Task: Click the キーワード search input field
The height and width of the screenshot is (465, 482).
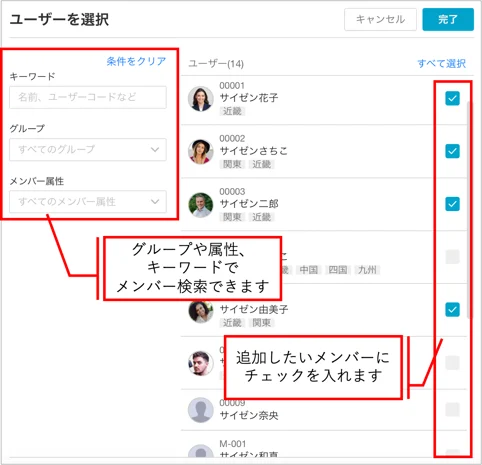Action: 88,97
